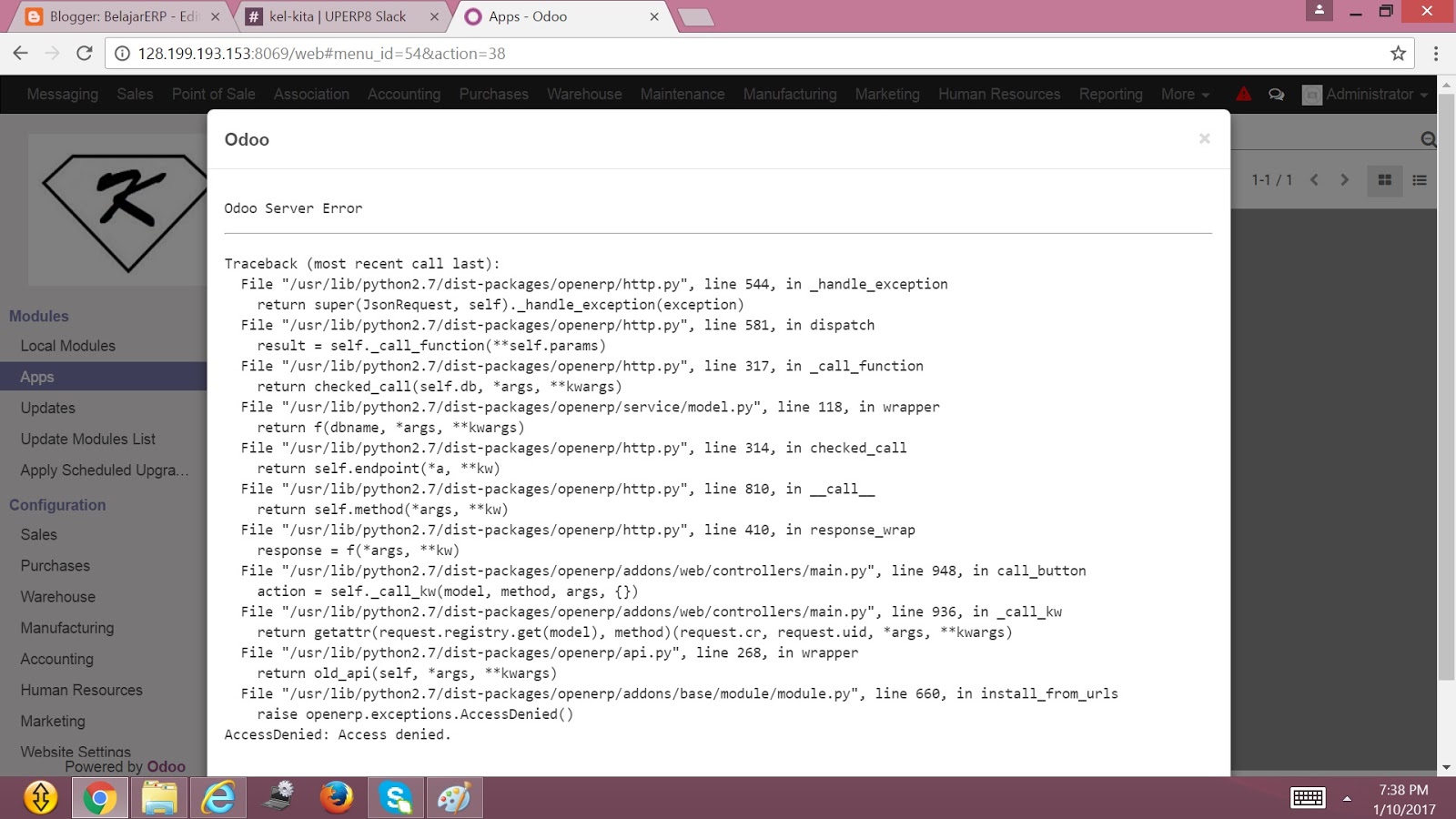1456x819 pixels.
Task: Select Local Modules in the sidebar
Action: click(x=67, y=346)
